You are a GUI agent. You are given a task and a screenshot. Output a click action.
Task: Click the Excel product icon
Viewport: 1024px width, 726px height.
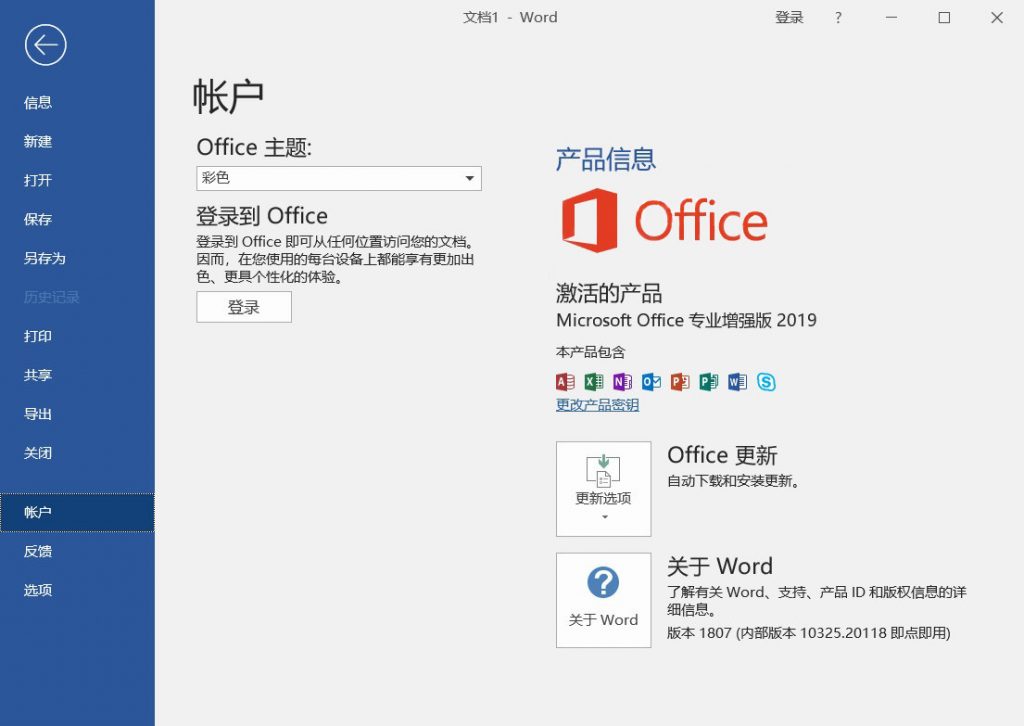[x=592, y=381]
